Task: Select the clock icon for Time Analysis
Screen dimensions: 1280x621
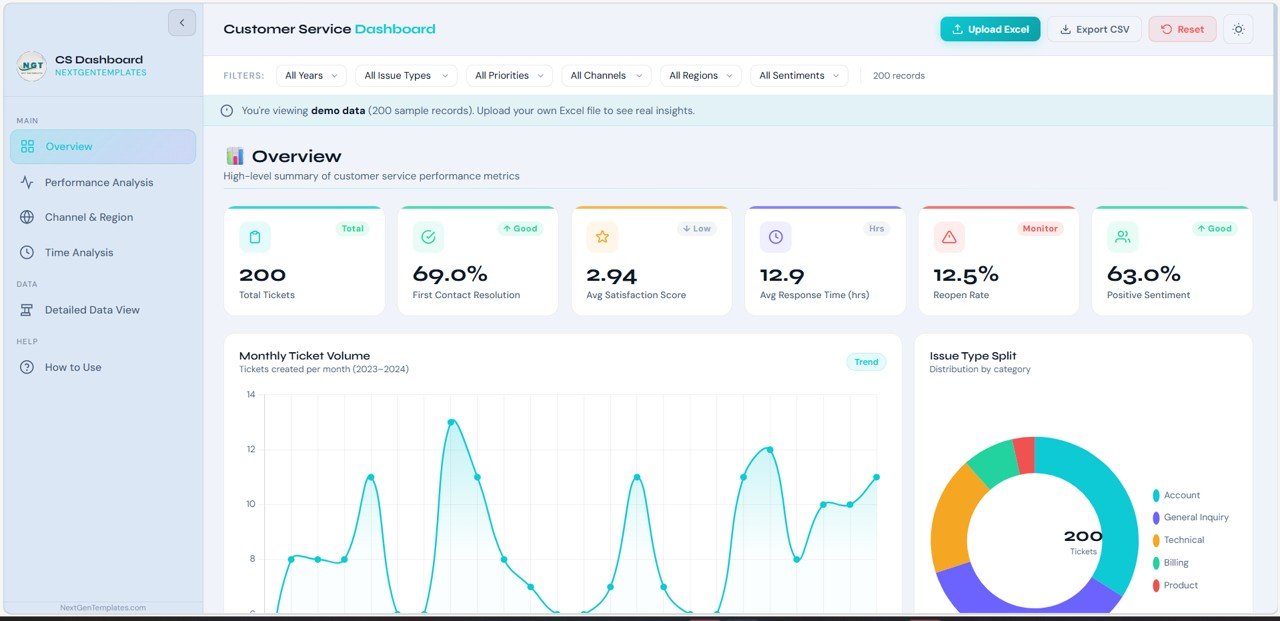Action: 26,252
